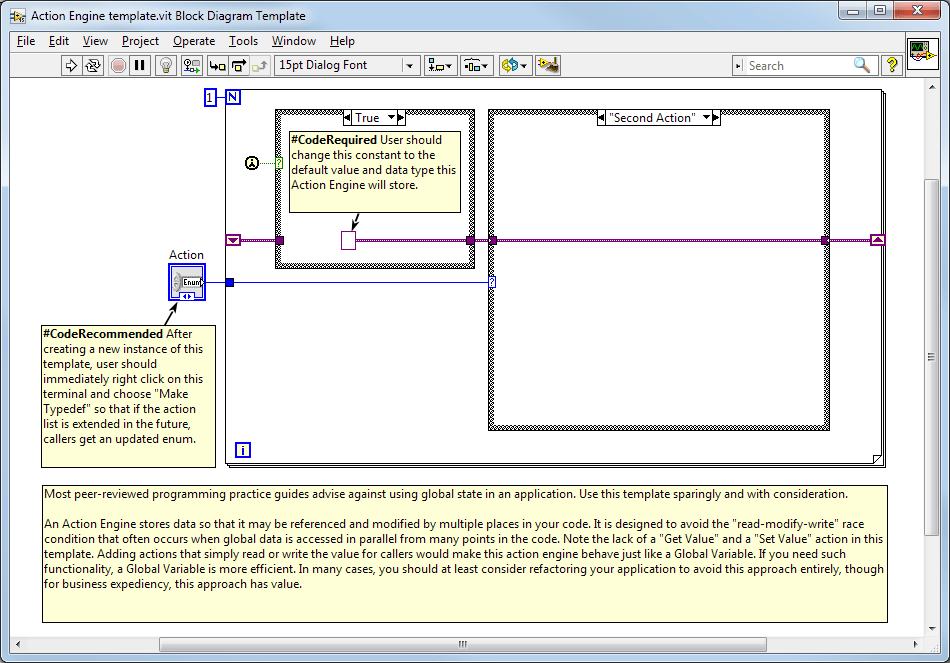Viewport: 950px width, 663px height.
Task: Click the For Loop N count terminal
Action: [233, 97]
